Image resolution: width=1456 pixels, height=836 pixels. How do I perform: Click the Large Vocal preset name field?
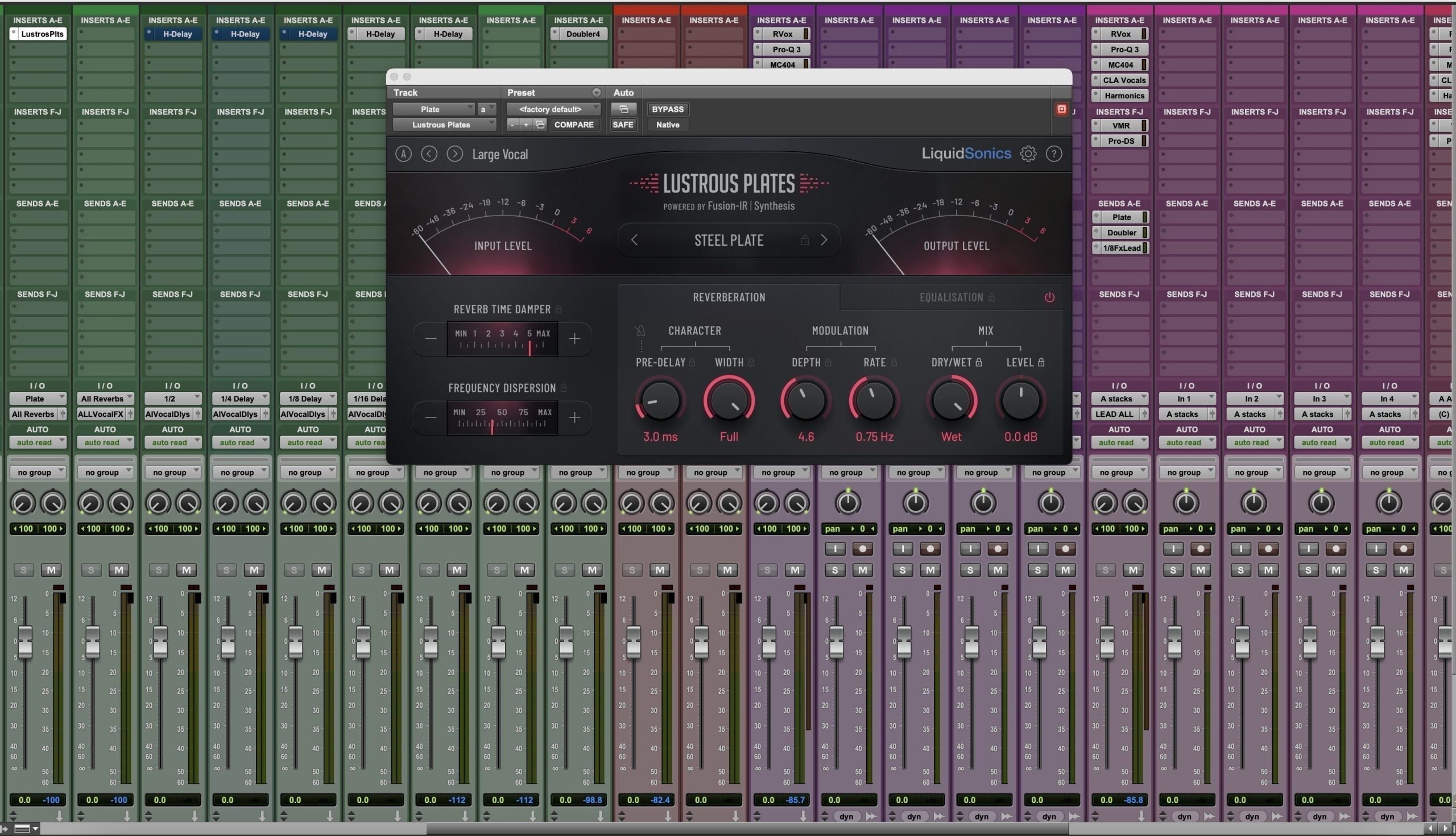[x=499, y=154]
